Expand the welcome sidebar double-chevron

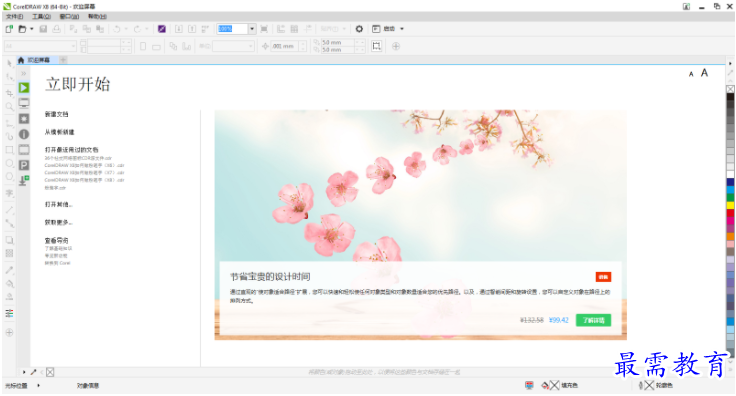(x=23, y=74)
